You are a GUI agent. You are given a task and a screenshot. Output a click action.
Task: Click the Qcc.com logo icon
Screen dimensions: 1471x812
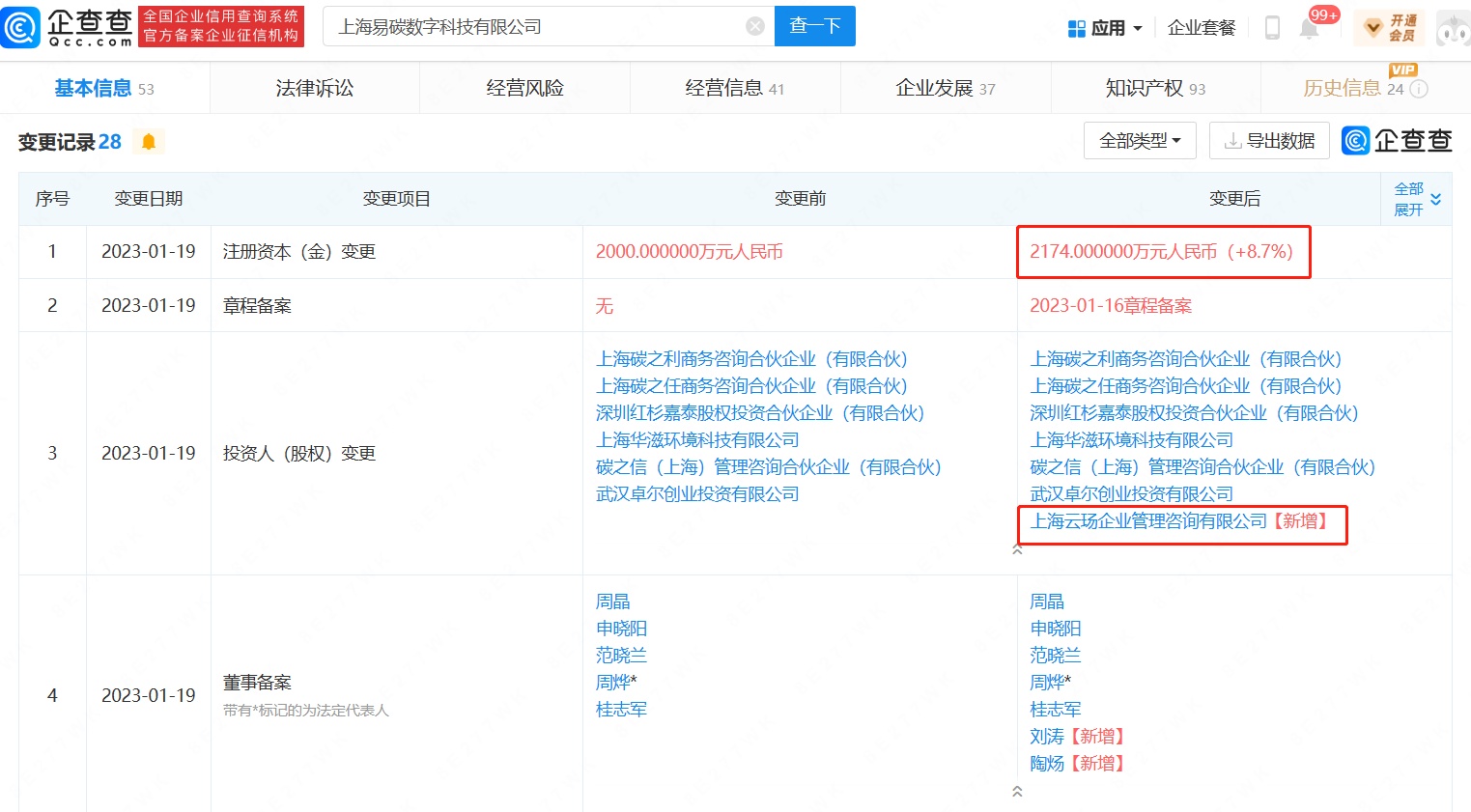[x=21, y=27]
